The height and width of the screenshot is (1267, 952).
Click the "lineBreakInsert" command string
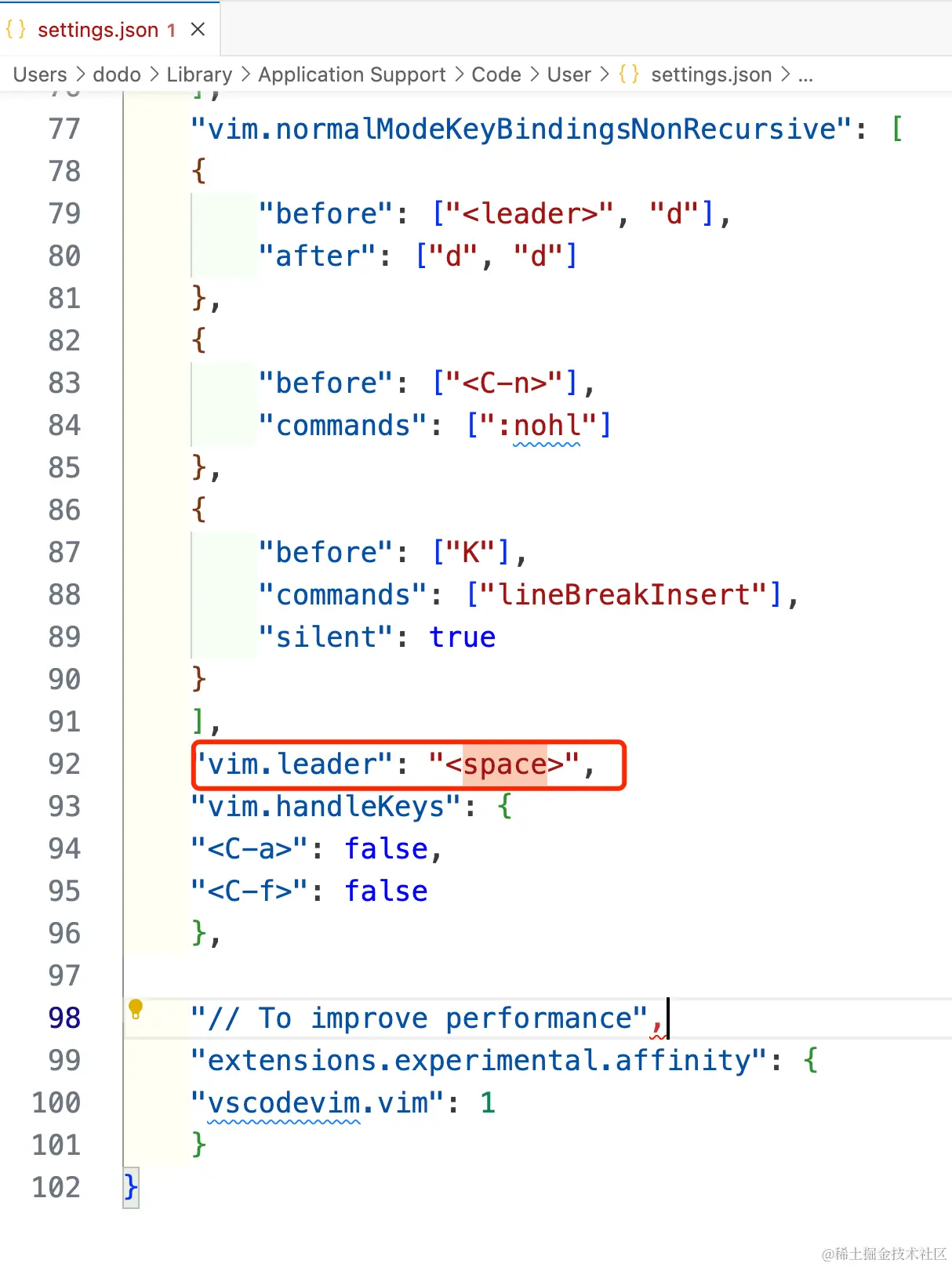pos(624,594)
